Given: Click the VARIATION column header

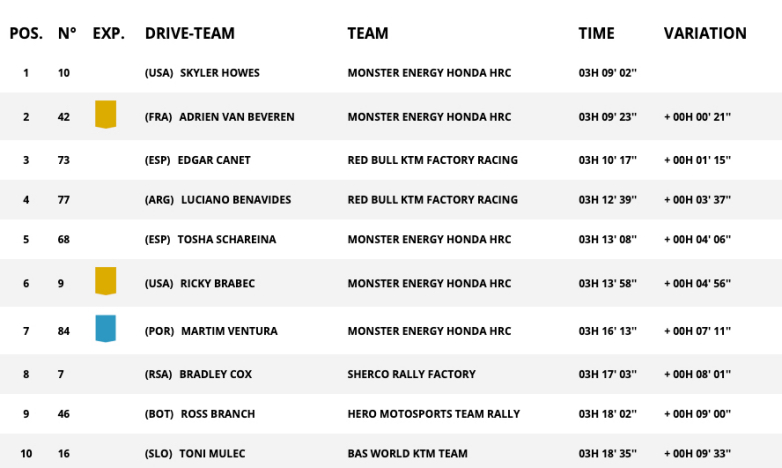Looking at the screenshot, I should pos(705,33).
